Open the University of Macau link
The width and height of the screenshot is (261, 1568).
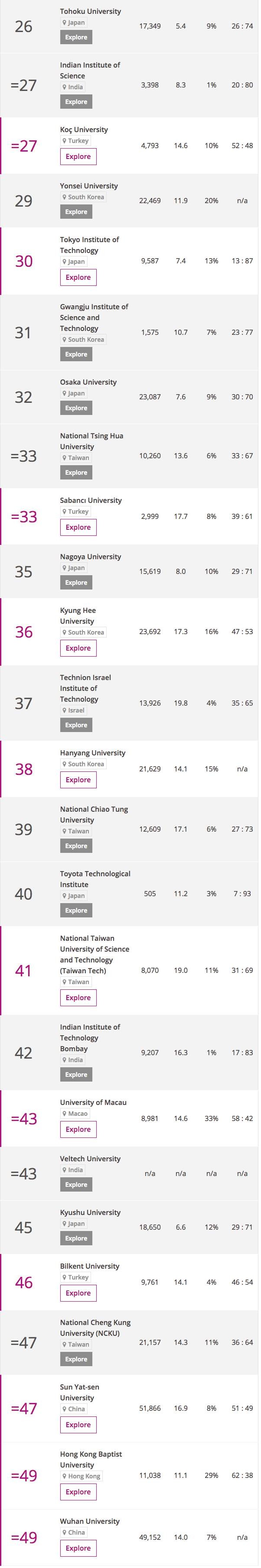point(93,1102)
